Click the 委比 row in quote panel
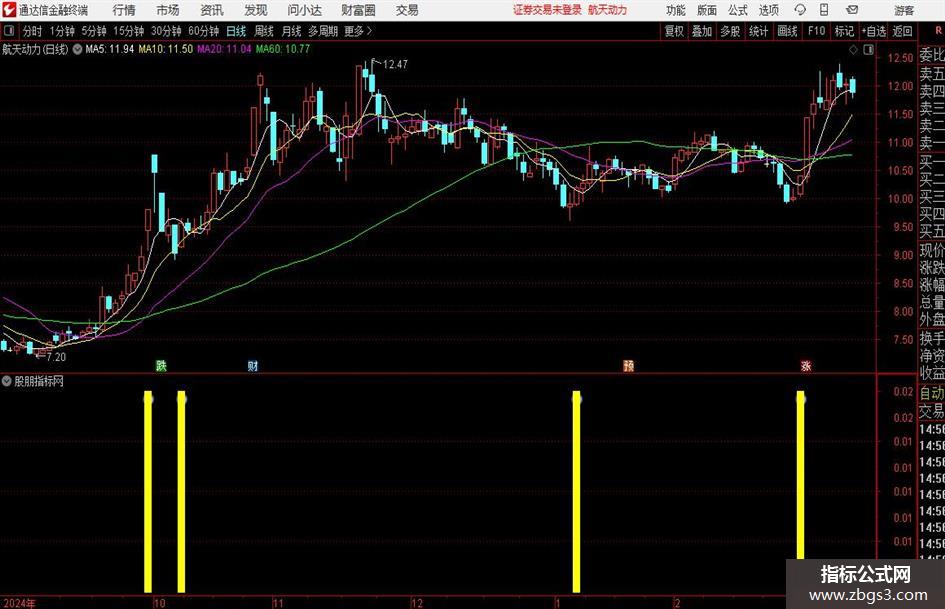 (932, 55)
